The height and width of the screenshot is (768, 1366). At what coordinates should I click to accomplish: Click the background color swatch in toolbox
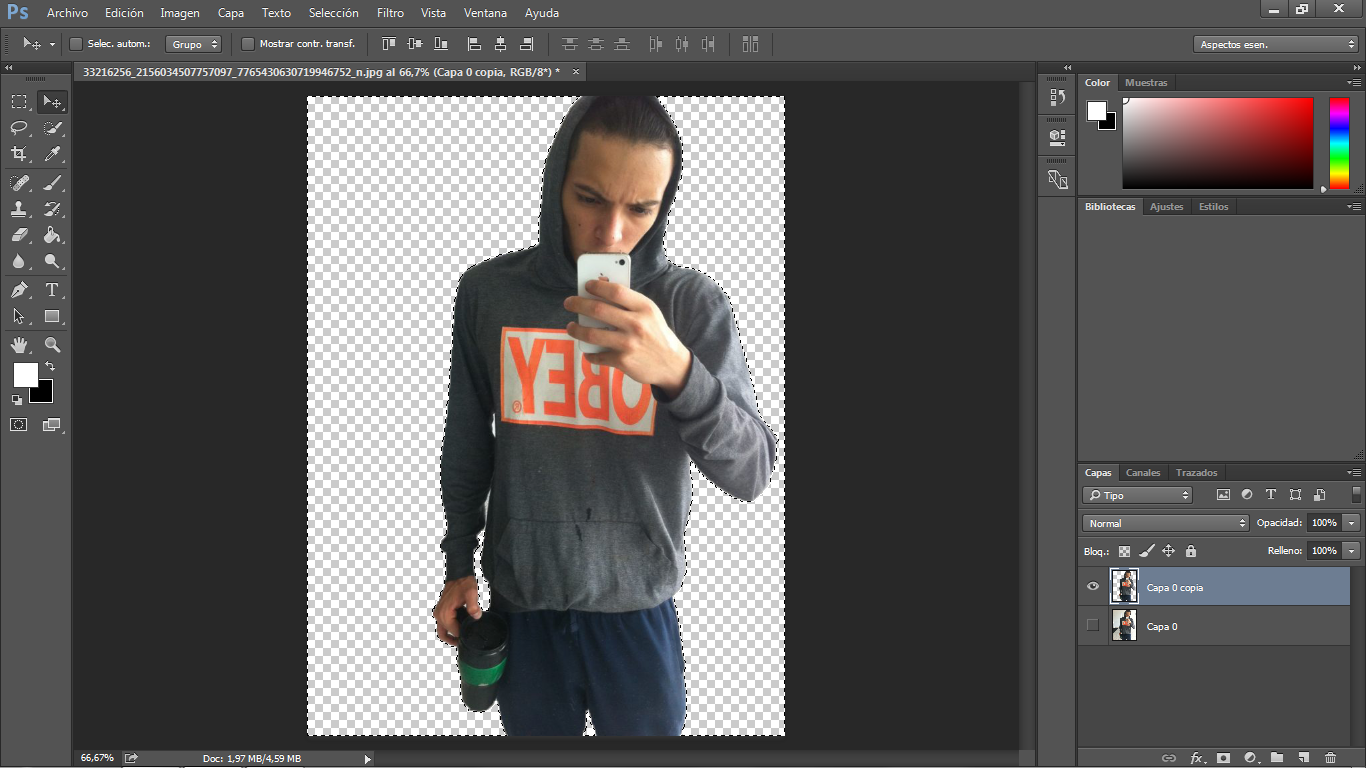(44, 393)
